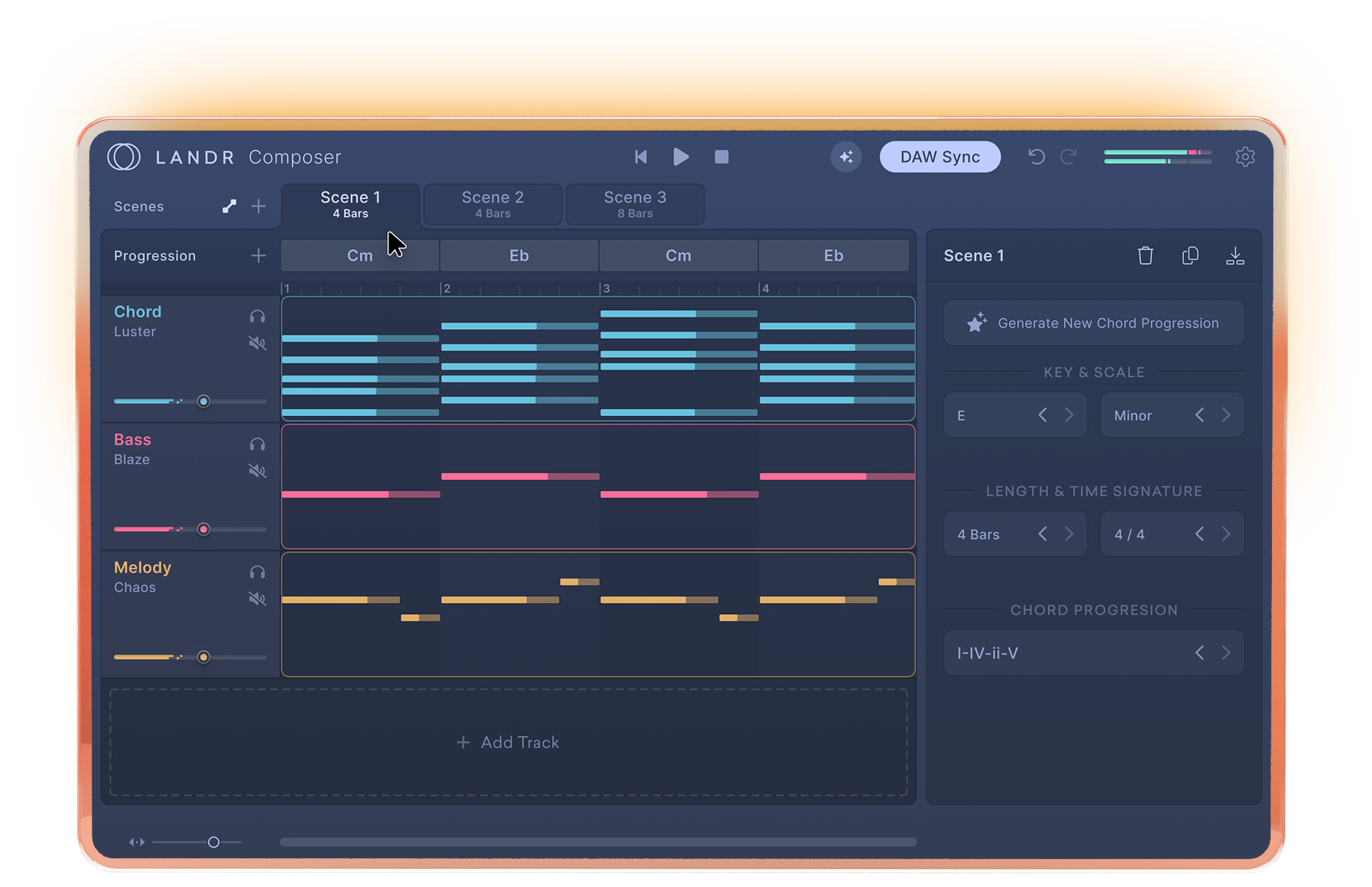Select the Chord track name
The width and height of the screenshot is (1372, 887).
138,312
